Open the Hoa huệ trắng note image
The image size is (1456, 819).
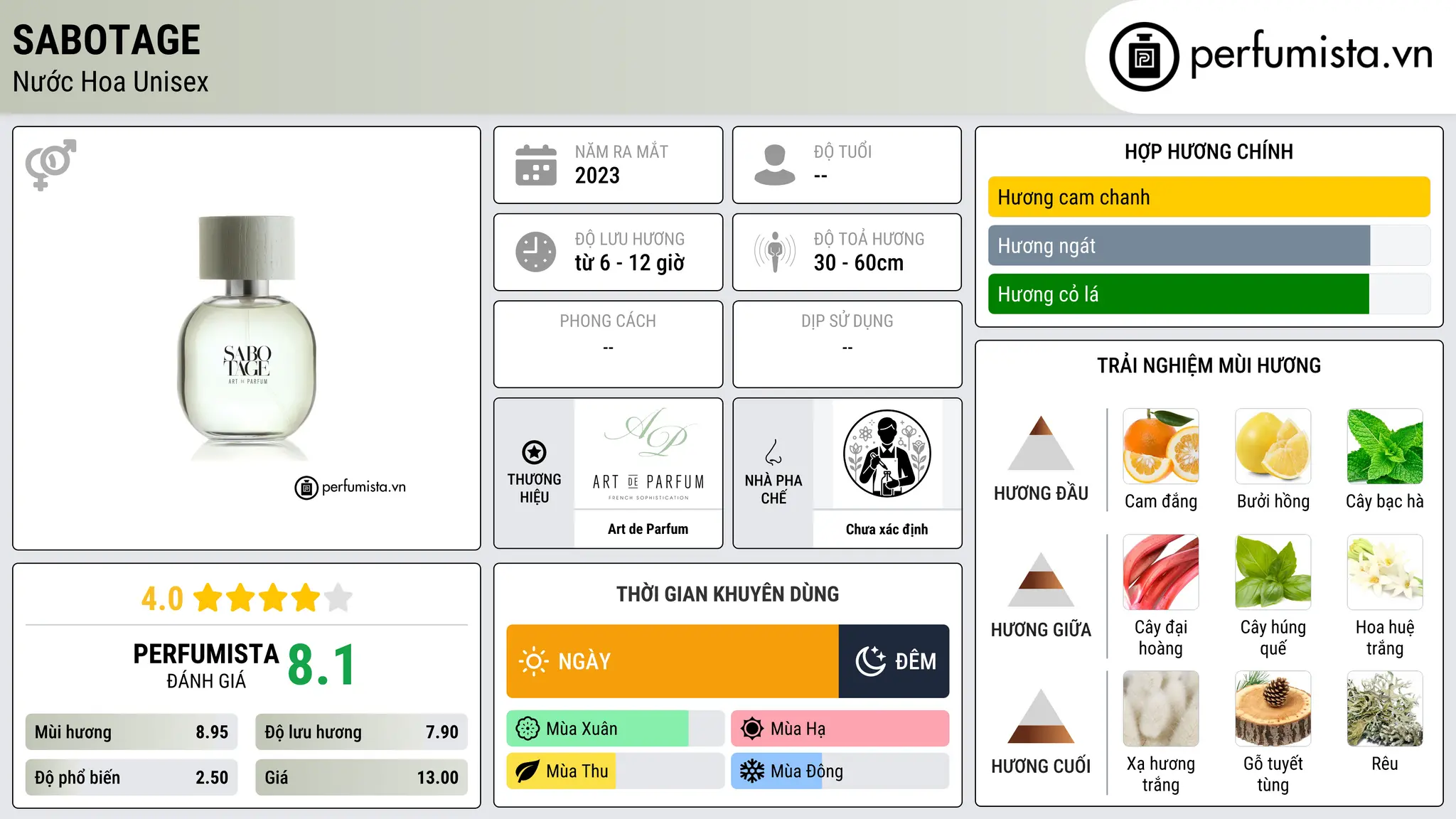point(1385,572)
